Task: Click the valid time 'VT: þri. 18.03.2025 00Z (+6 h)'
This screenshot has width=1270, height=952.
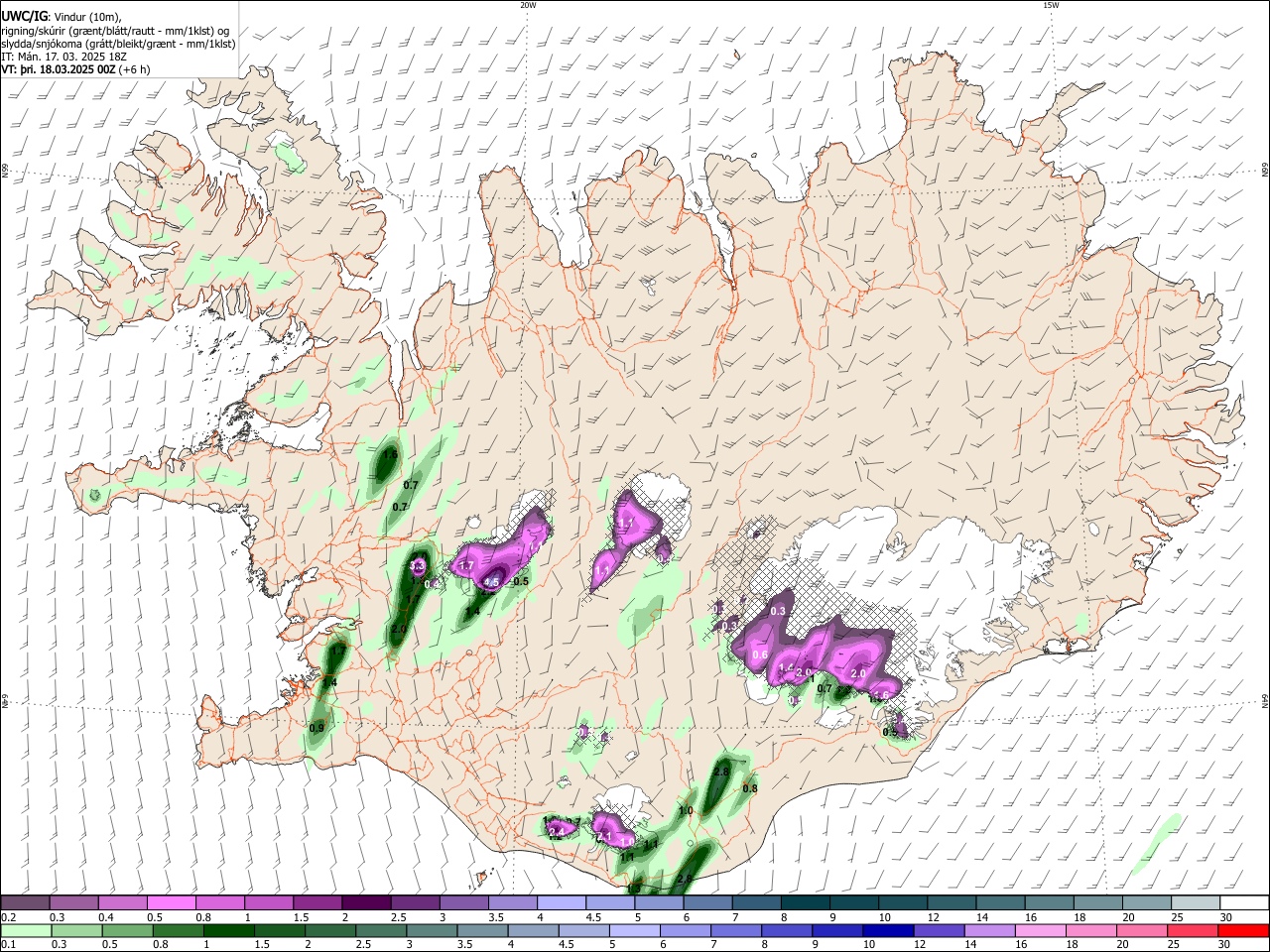Action: (76, 69)
